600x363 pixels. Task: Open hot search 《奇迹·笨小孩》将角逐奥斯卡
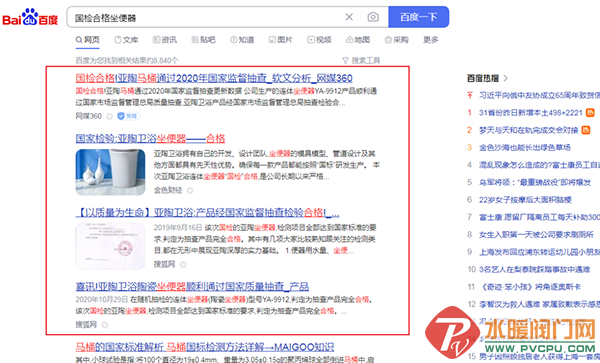tap(530, 287)
